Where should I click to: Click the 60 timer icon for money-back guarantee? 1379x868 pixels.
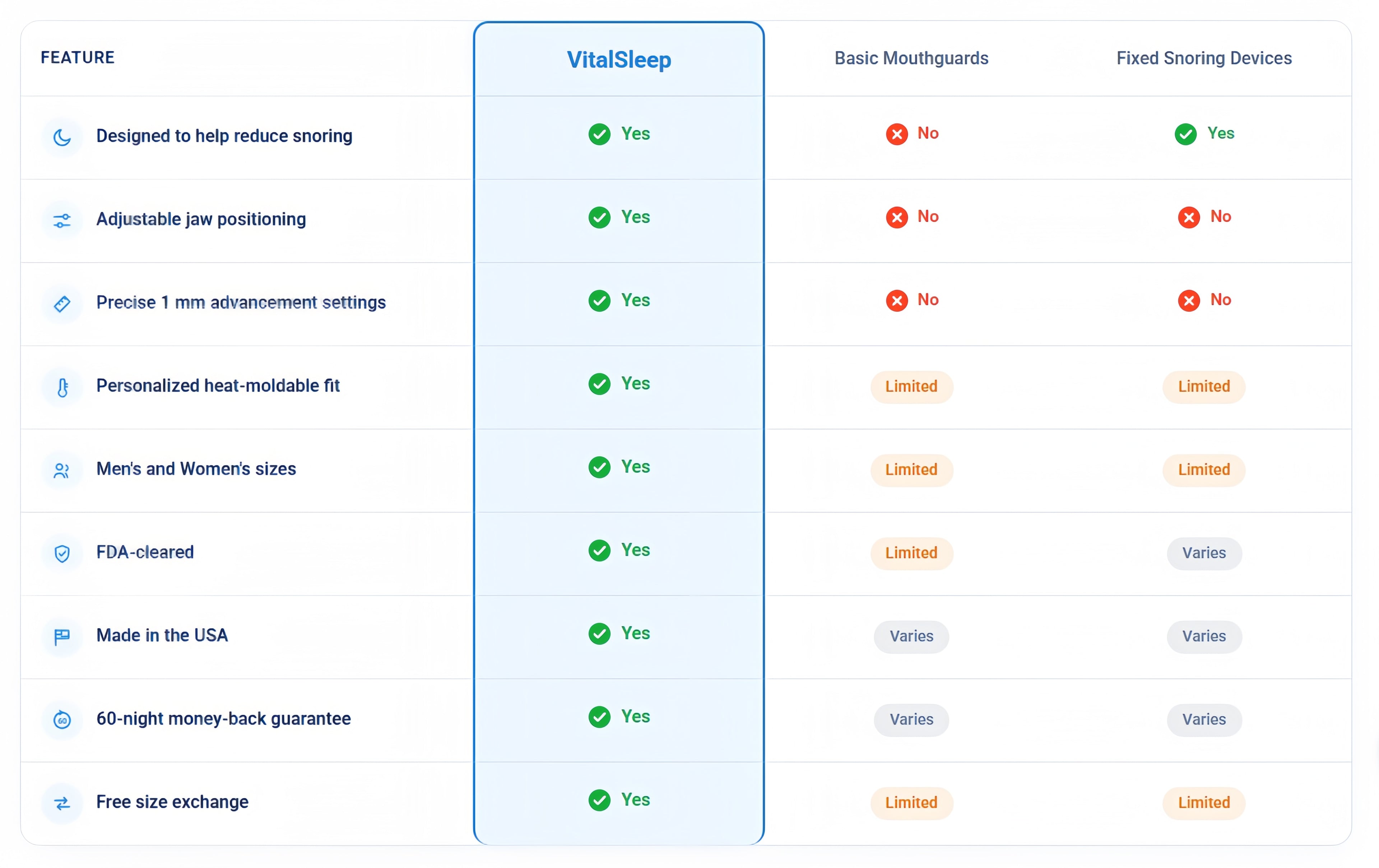point(62,720)
